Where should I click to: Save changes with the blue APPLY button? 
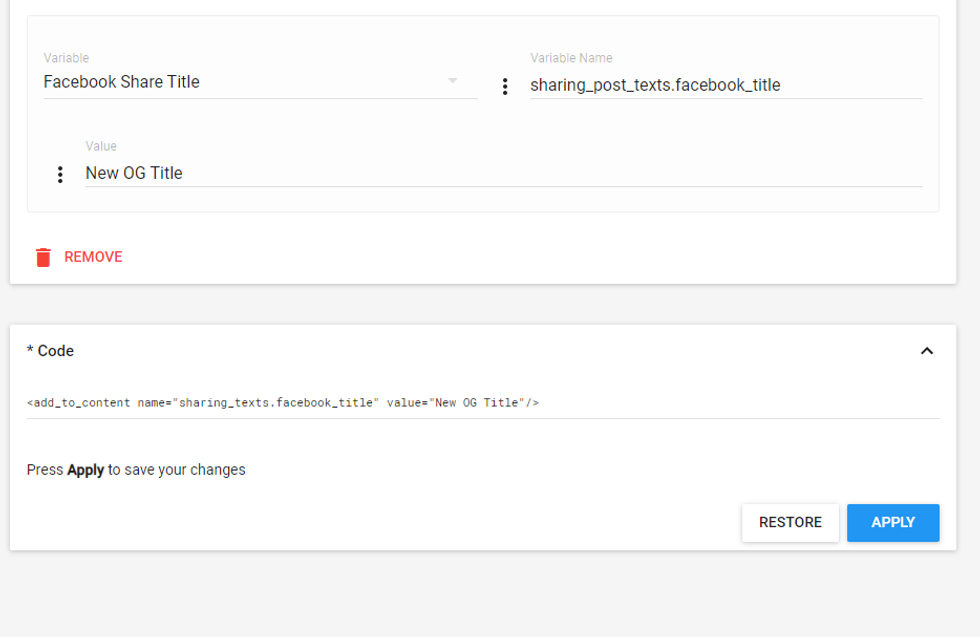893,522
